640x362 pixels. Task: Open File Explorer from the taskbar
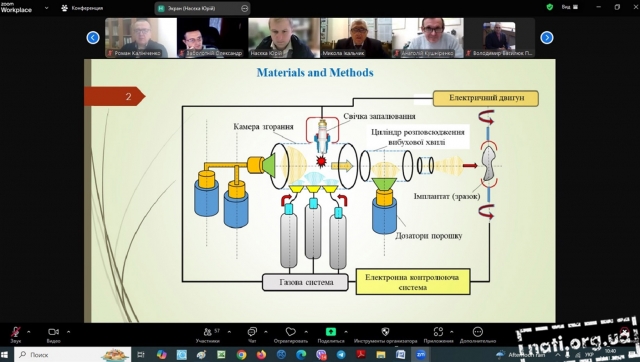381,355
